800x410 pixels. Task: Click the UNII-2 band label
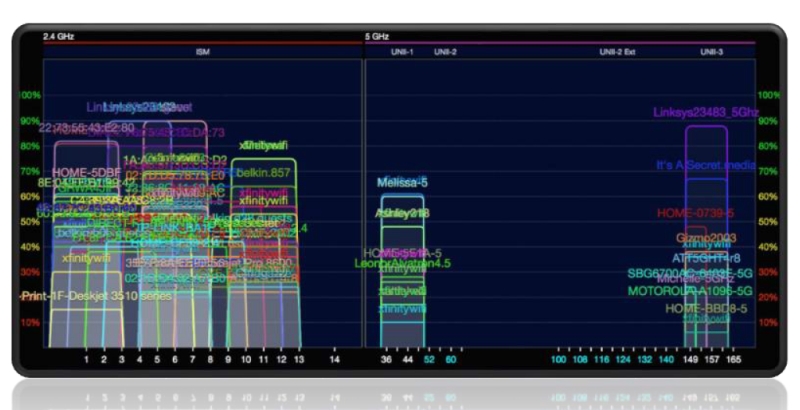[x=445, y=52]
